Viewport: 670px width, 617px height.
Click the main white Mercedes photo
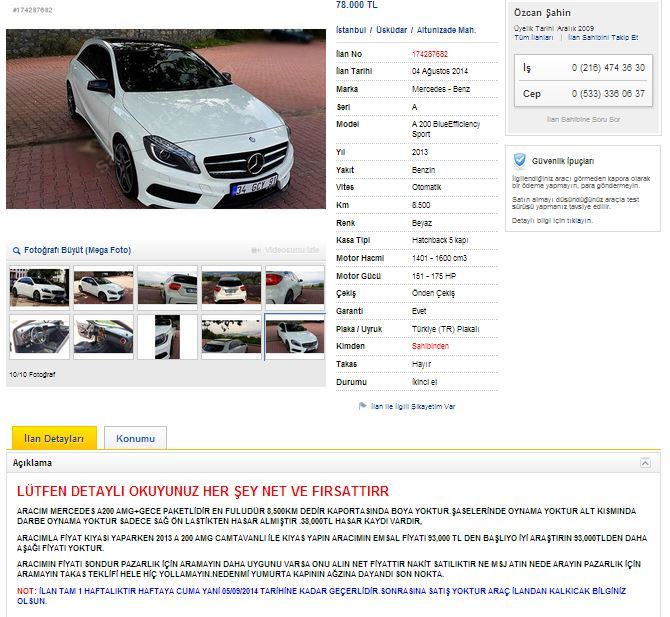(x=166, y=119)
